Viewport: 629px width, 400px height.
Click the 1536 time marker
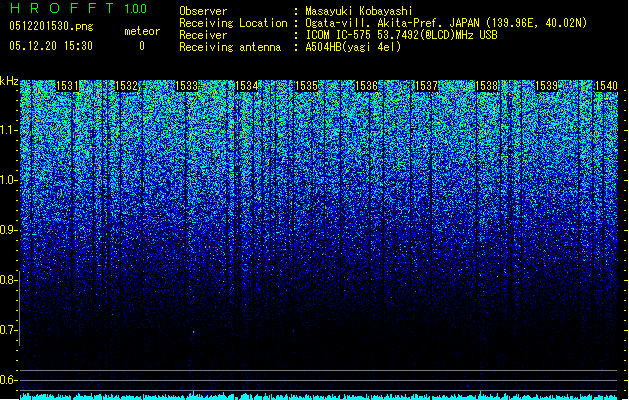pyautogui.click(x=366, y=86)
